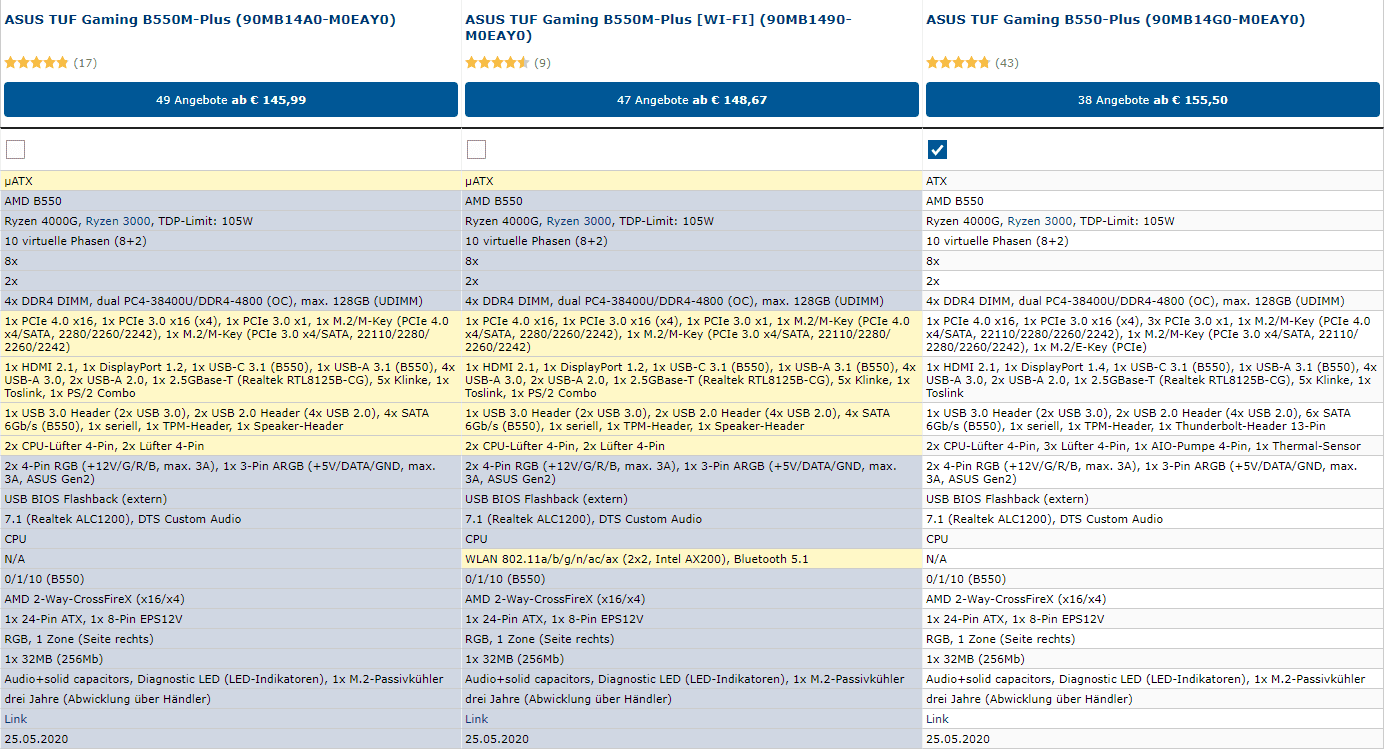The image size is (1384, 749).
Task: Click the Ryzen 3000 link in B550-Plus column
Action: [x=1039, y=221]
